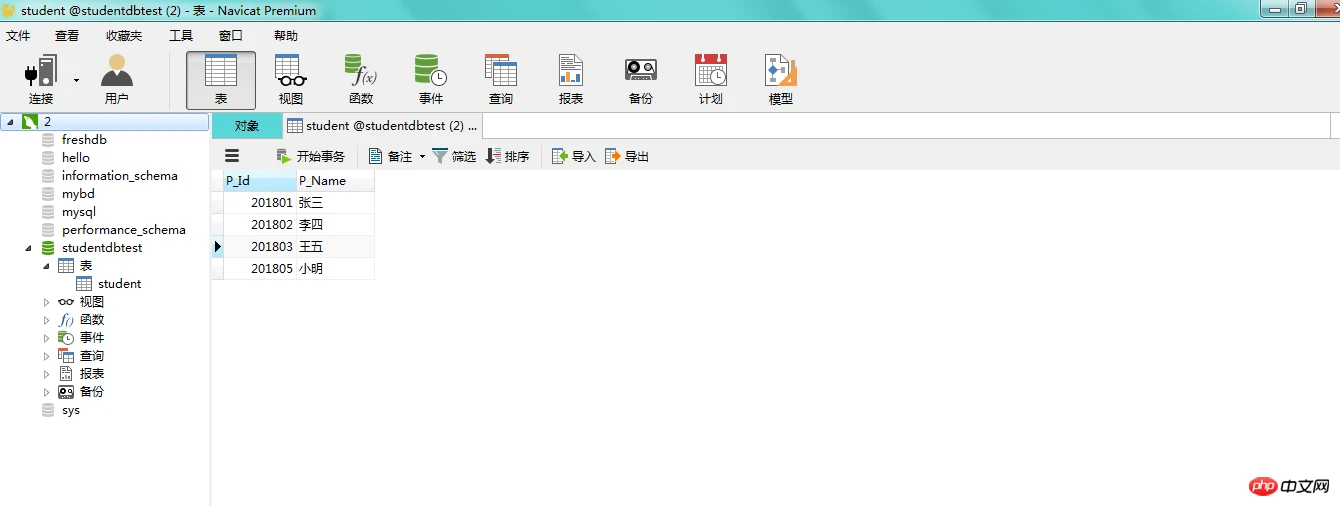Image resolution: width=1340 pixels, height=506 pixels.
Task: Switch to the 对象 objects tab
Action: [x=247, y=126]
